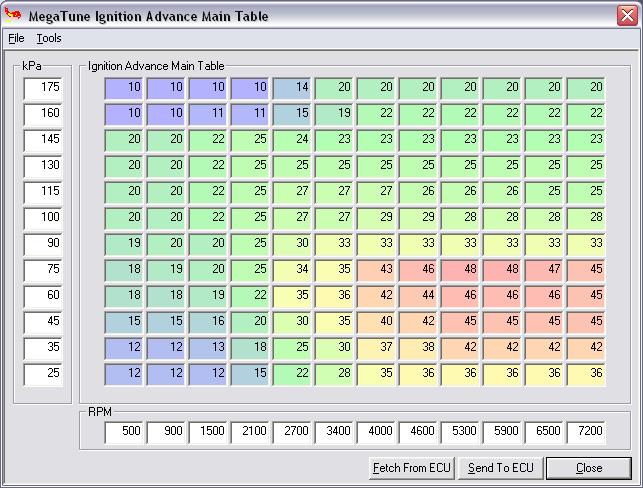Image resolution: width=643 pixels, height=488 pixels.
Task: Click the cell with value 38 in the 35 kPa row
Action: [418, 348]
